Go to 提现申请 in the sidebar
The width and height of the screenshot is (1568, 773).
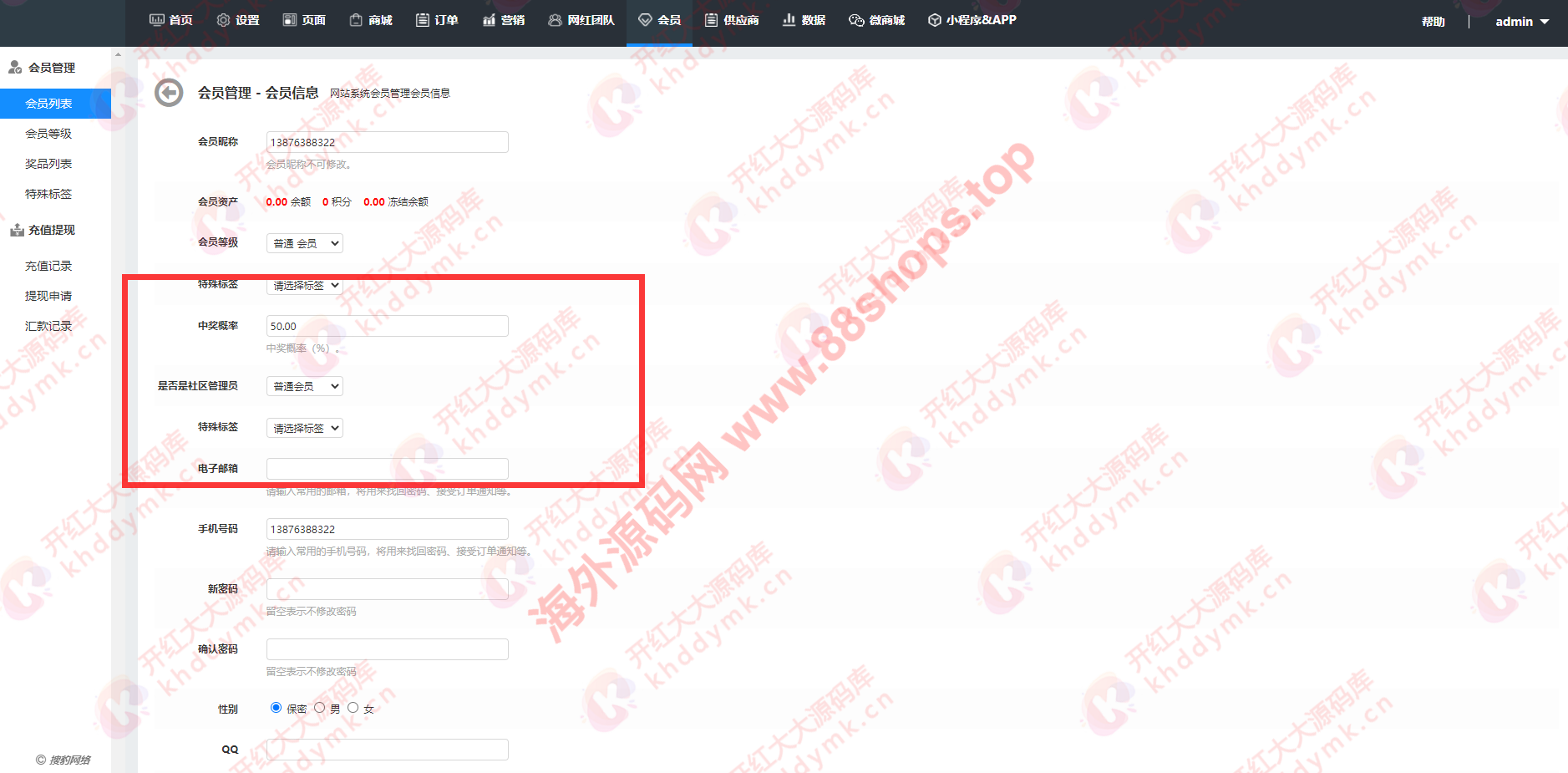[x=48, y=296]
